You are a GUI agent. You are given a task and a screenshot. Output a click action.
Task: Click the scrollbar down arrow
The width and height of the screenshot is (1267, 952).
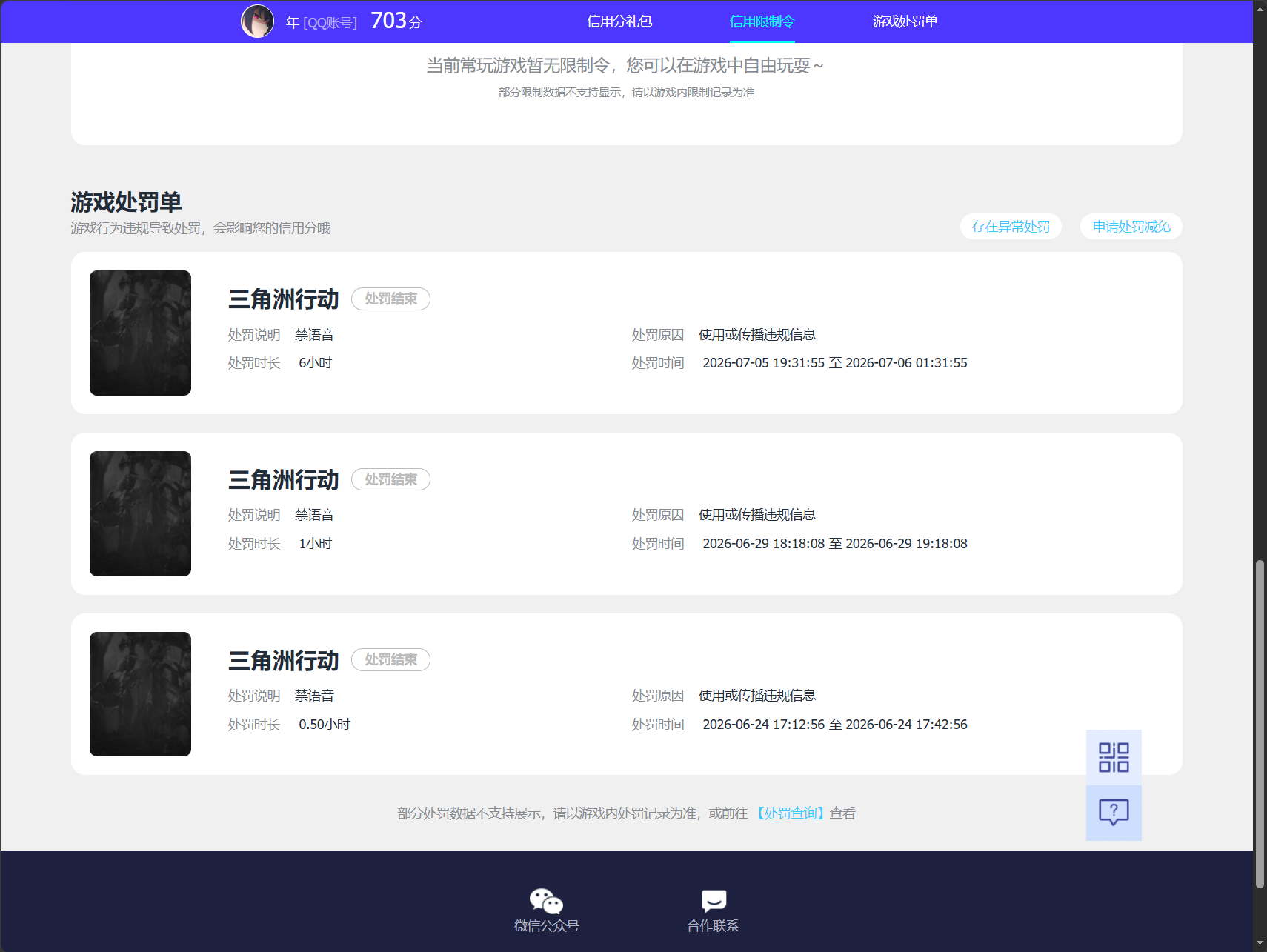click(x=1260, y=945)
